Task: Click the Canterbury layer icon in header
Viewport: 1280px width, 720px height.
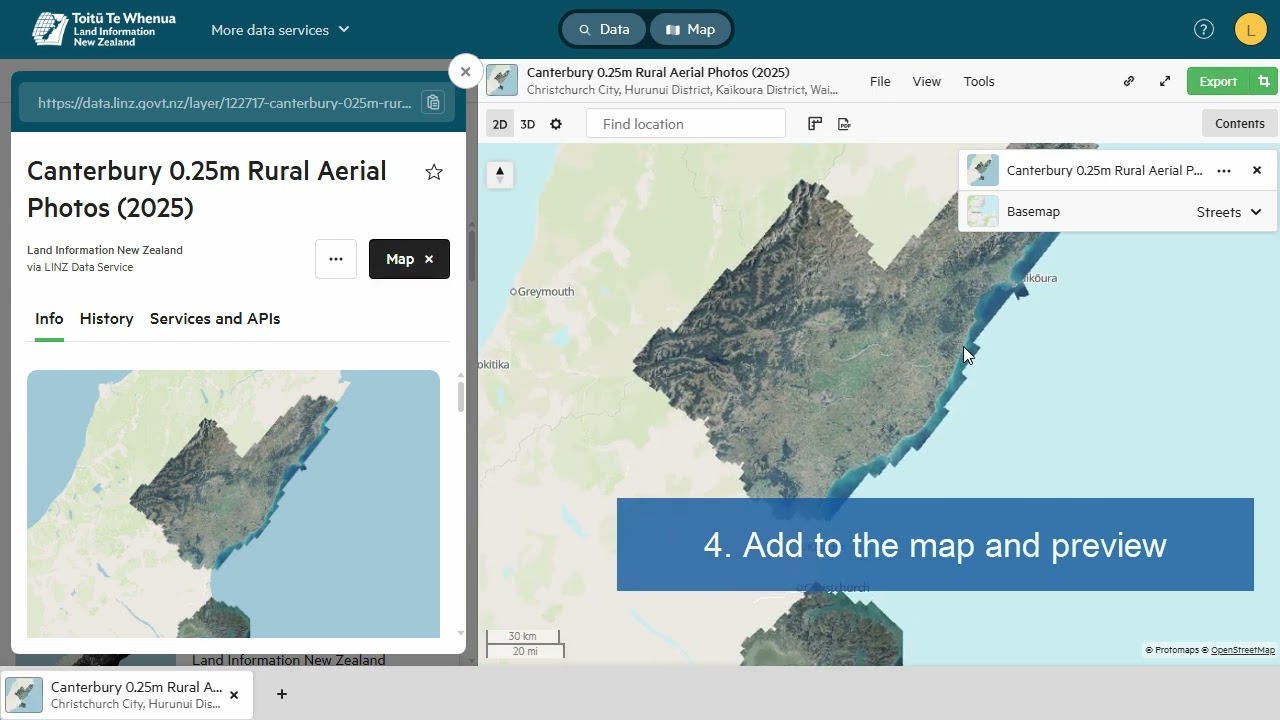Action: click(x=502, y=80)
